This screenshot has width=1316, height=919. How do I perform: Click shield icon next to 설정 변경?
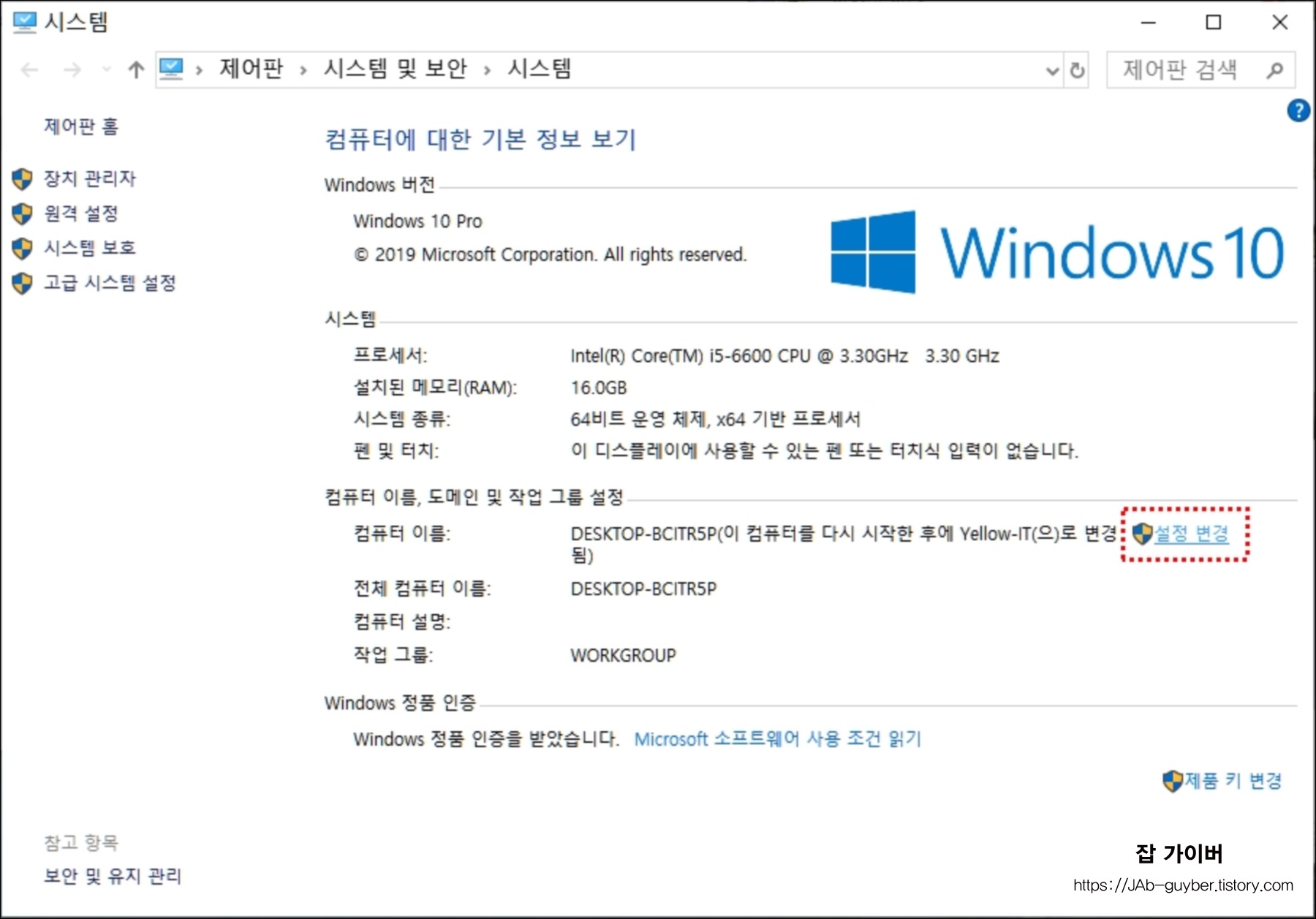pos(1142,534)
